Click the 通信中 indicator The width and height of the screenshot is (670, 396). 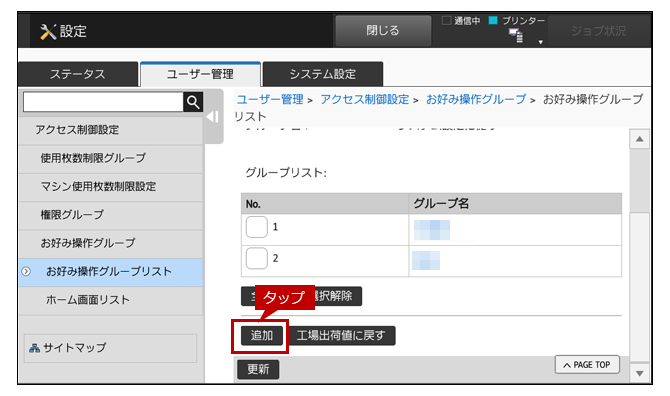(x=461, y=21)
